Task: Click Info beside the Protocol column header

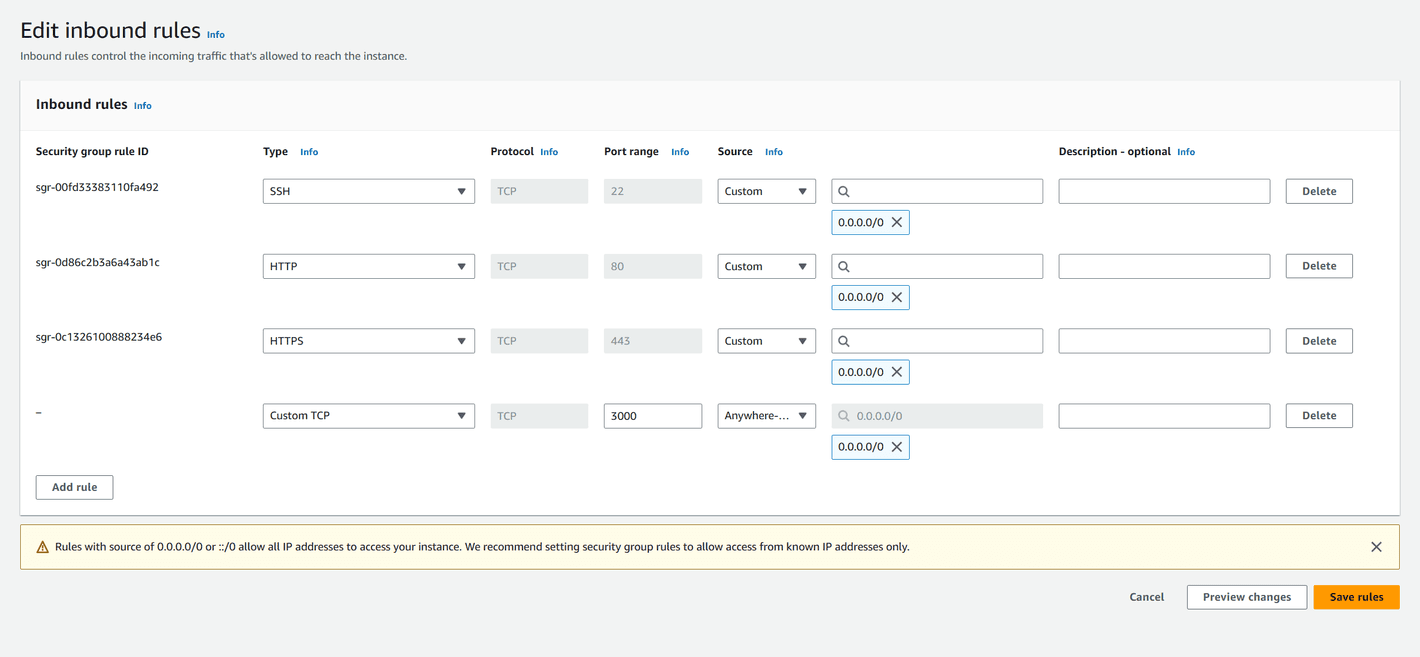Action: click(549, 152)
